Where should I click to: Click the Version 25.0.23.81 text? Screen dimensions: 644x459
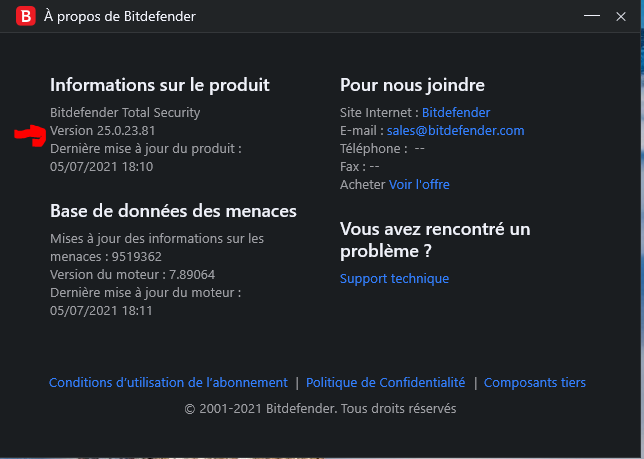(x=103, y=131)
